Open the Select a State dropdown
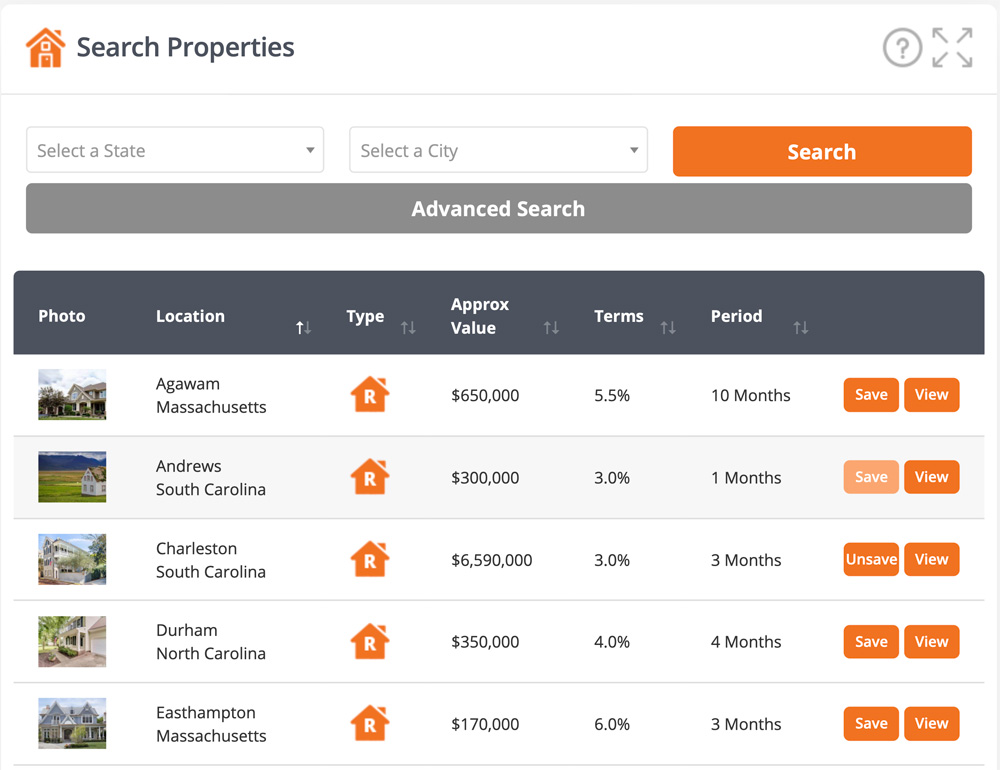The image size is (1000, 770). click(x=175, y=151)
